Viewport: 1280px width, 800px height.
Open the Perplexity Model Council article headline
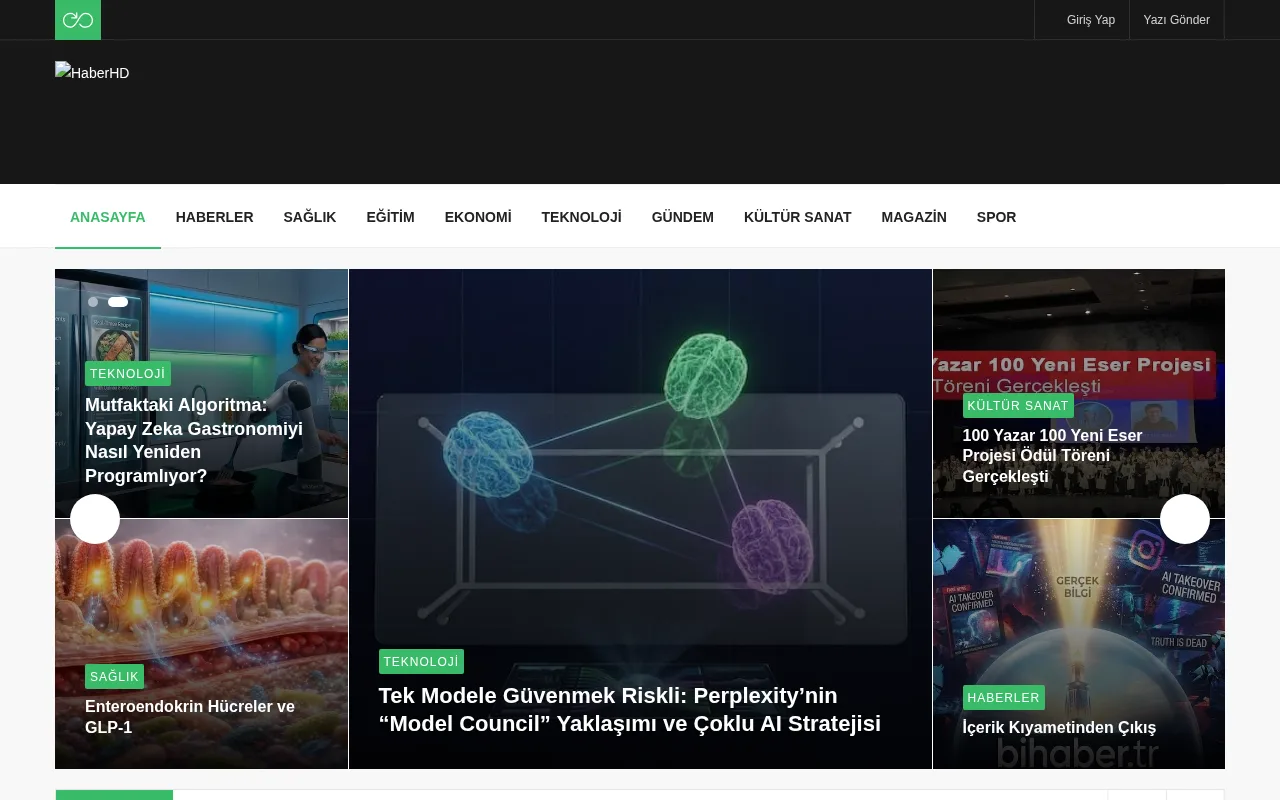click(x=629, y=709)
